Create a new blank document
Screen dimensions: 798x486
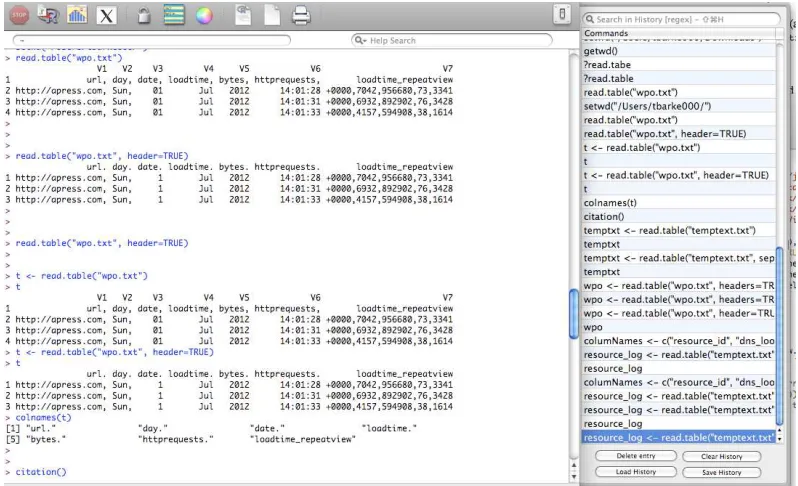point(272,15)
